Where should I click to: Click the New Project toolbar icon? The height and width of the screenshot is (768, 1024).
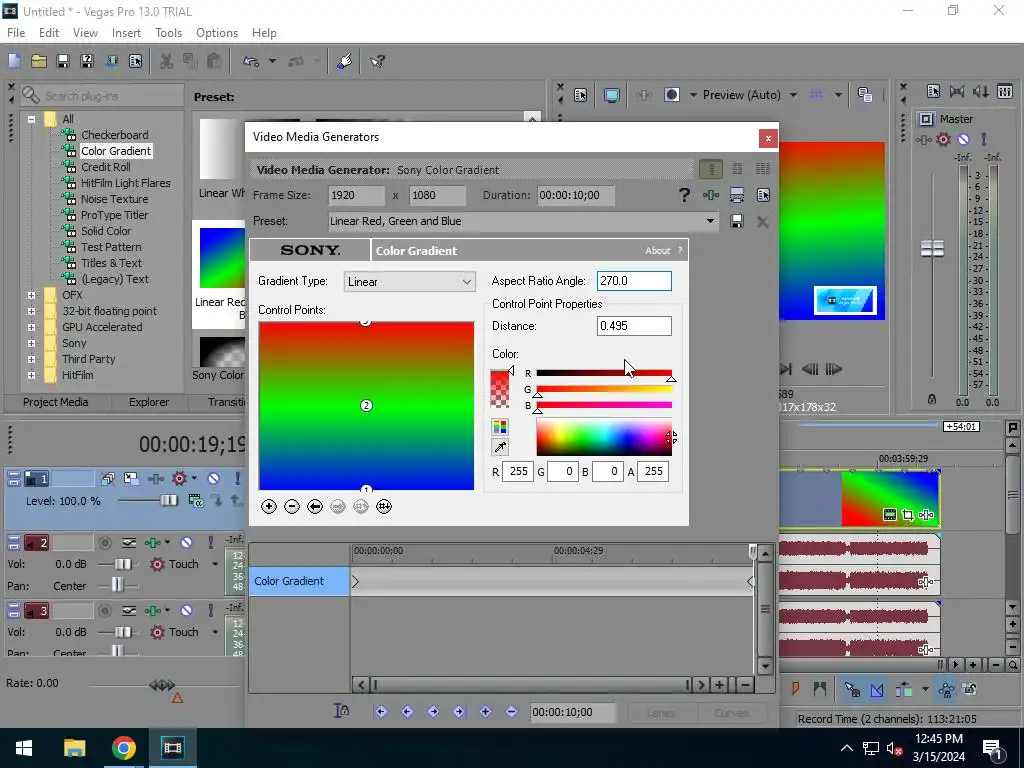click(x=14, y=61)
